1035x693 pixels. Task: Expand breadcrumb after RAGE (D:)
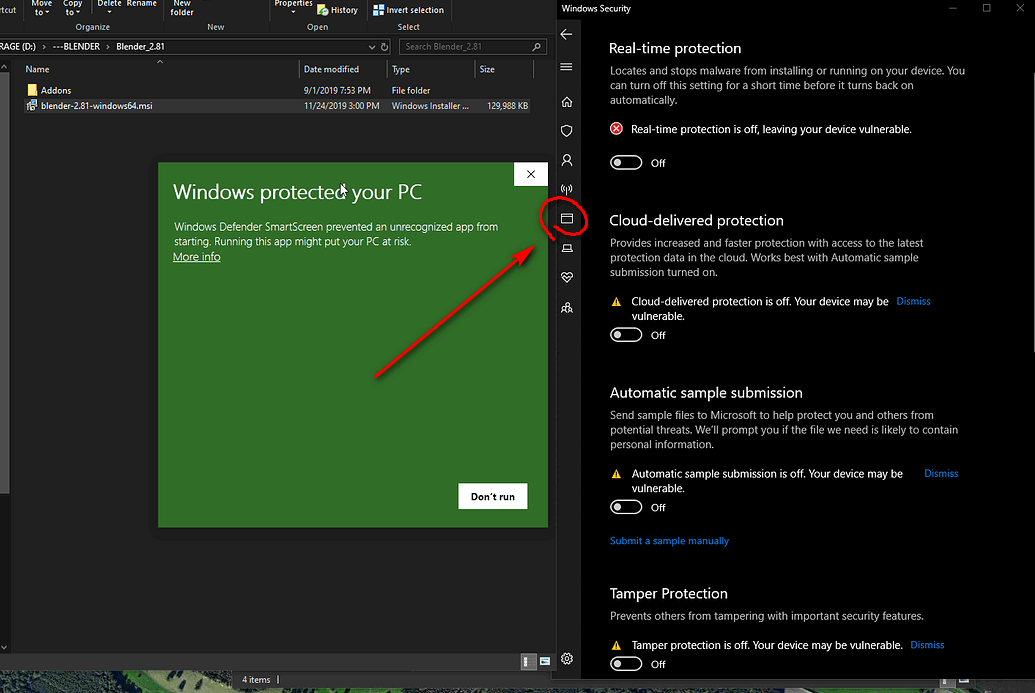coord(44,47)
